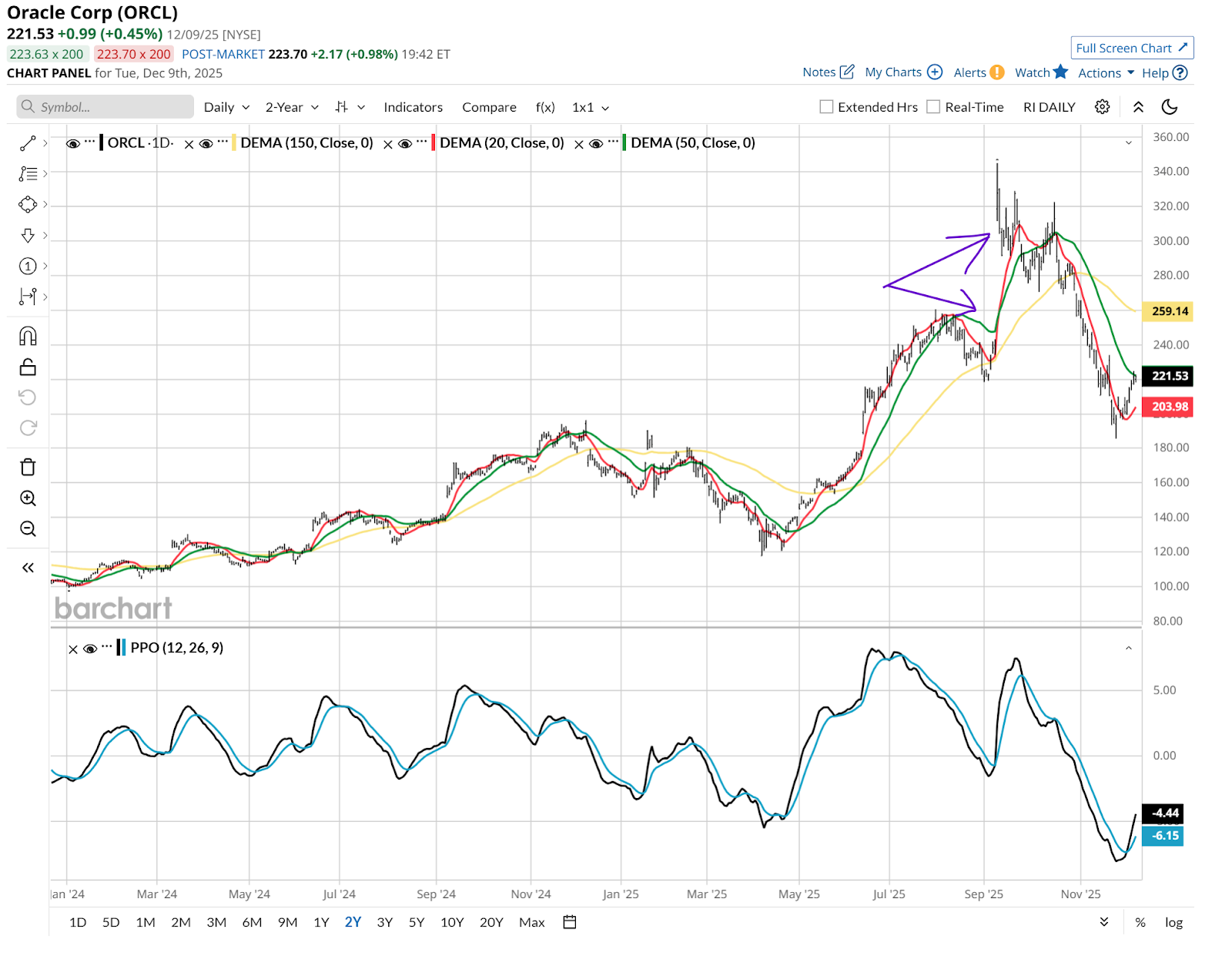This screenshot has width=1232, height=966.
Task: Open the Indicators menu
Action: coord(413,107)
